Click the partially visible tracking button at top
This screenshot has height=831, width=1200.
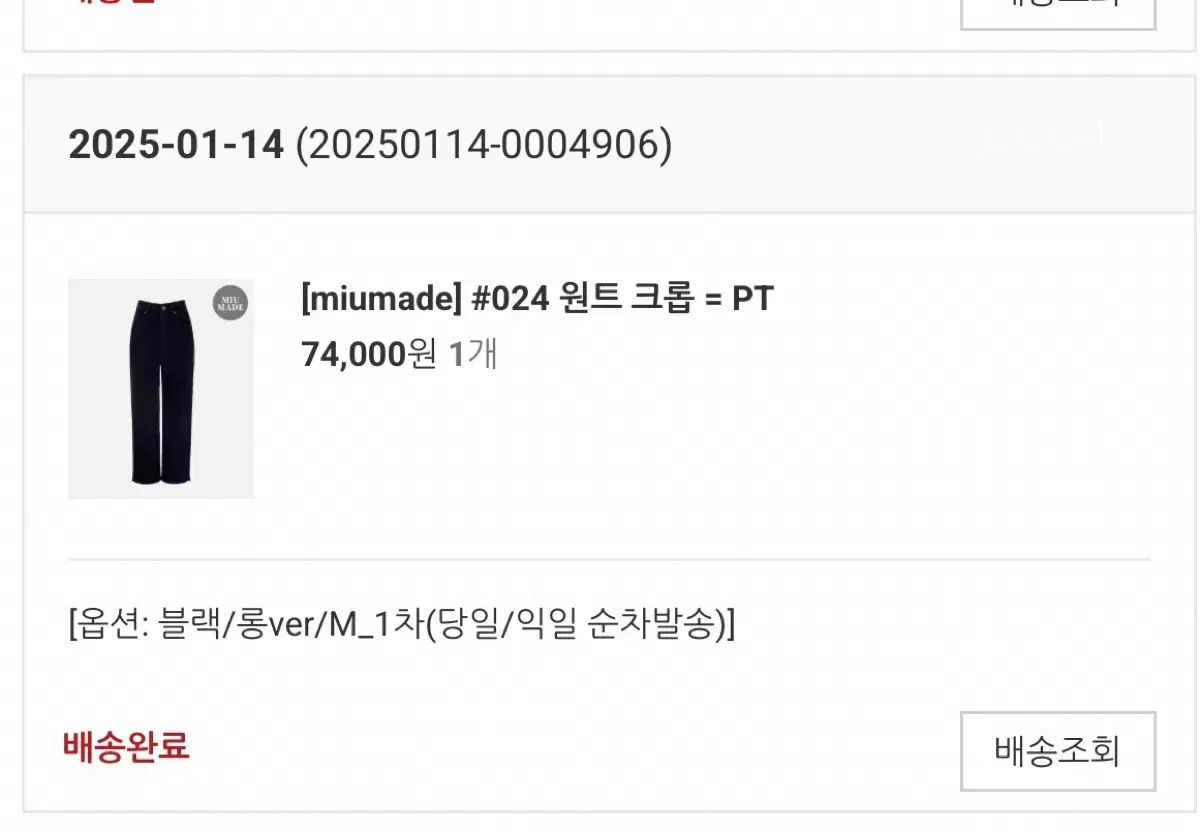[x=1057, y=10]
